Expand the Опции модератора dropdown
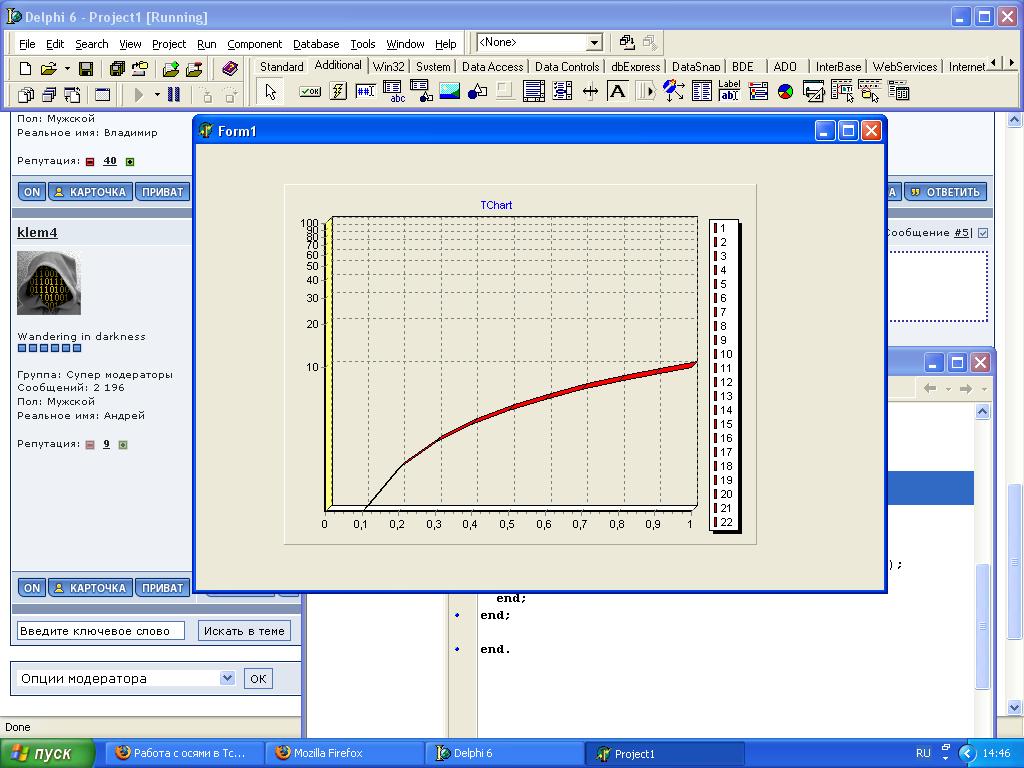1024x768 pixels. pos(227,678)
